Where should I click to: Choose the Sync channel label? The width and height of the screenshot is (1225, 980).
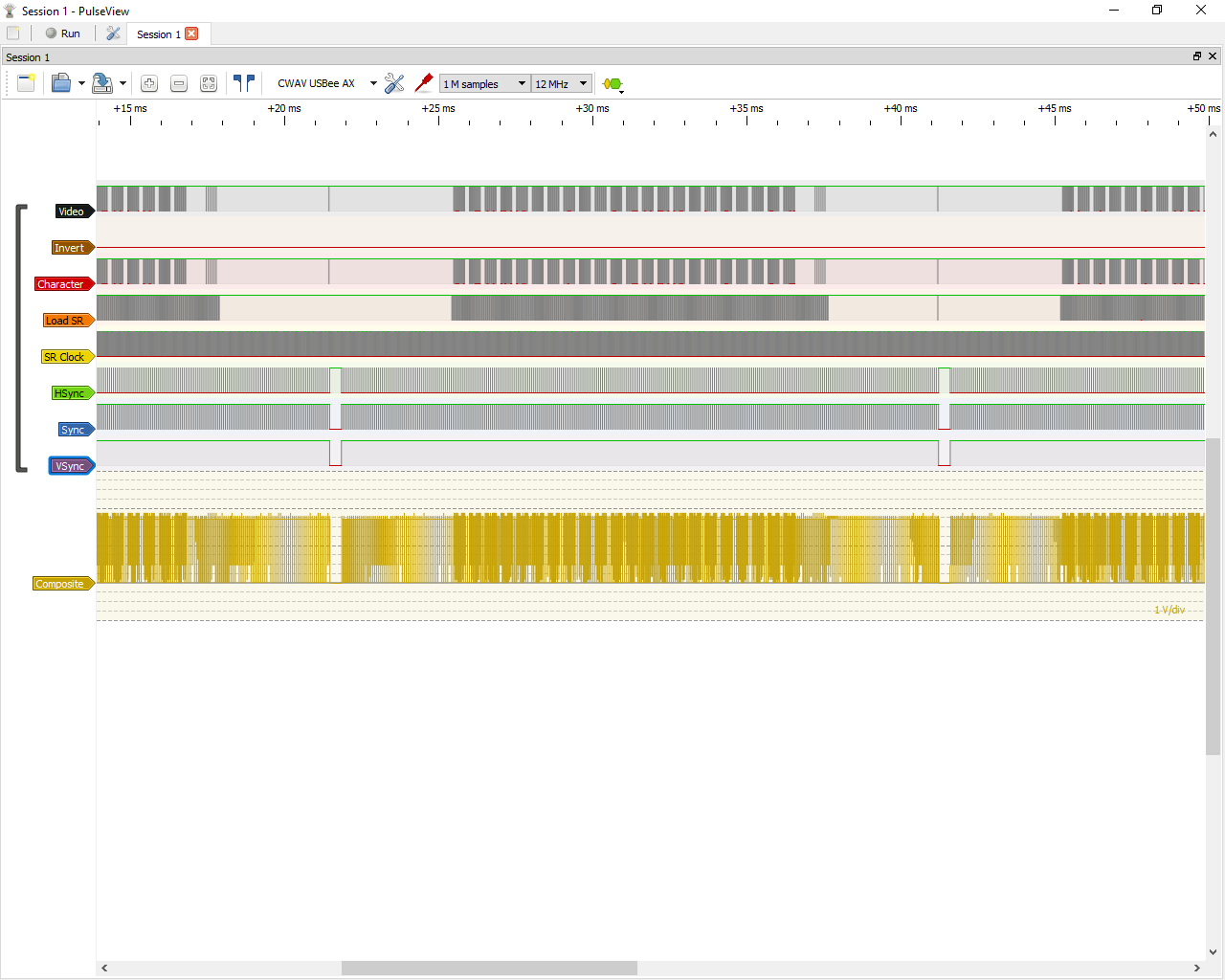point(76,430)
